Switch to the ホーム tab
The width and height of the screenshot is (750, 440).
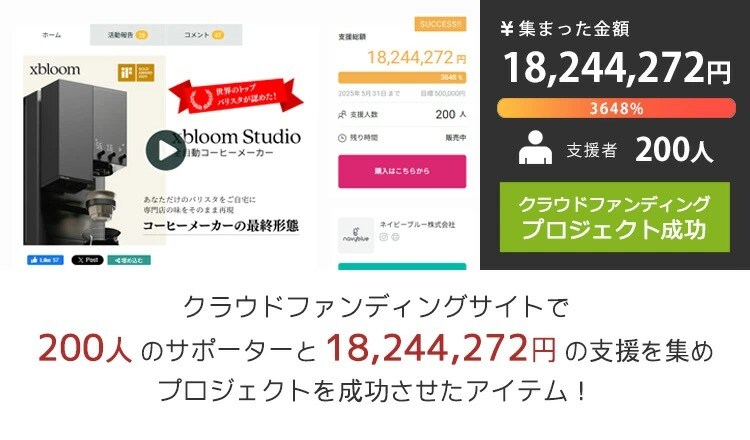click(52, 35)
